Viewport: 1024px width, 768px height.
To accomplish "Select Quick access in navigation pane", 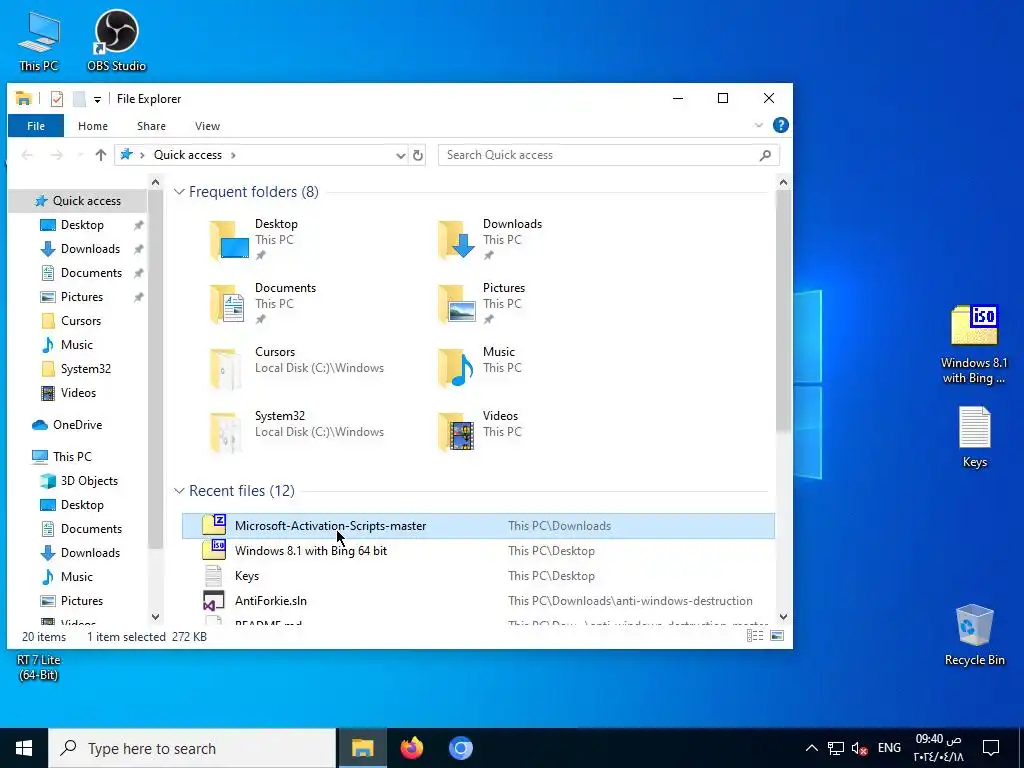I will [x=78, y=200].
